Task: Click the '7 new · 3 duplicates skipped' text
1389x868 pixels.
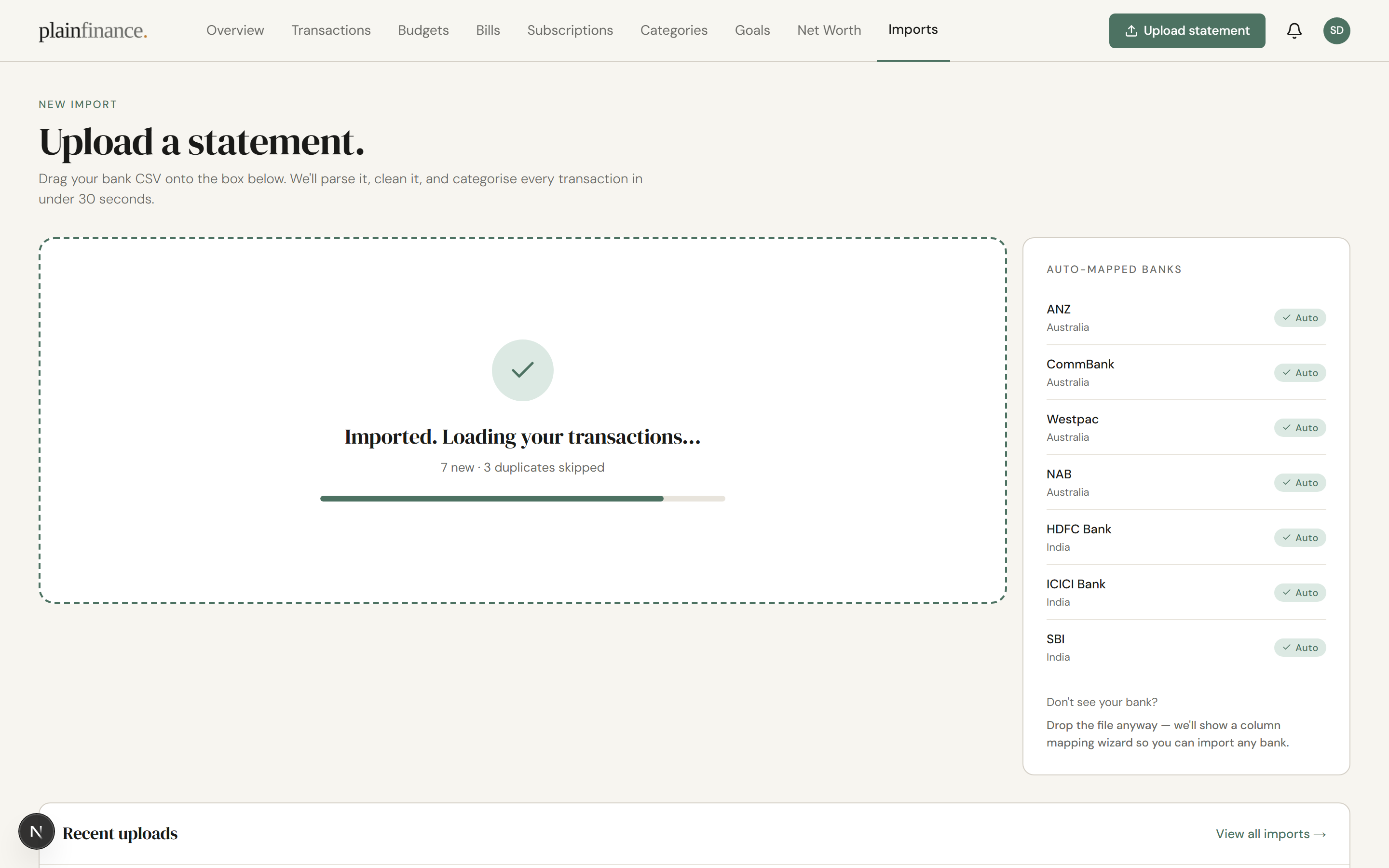Action: (522, 467)
